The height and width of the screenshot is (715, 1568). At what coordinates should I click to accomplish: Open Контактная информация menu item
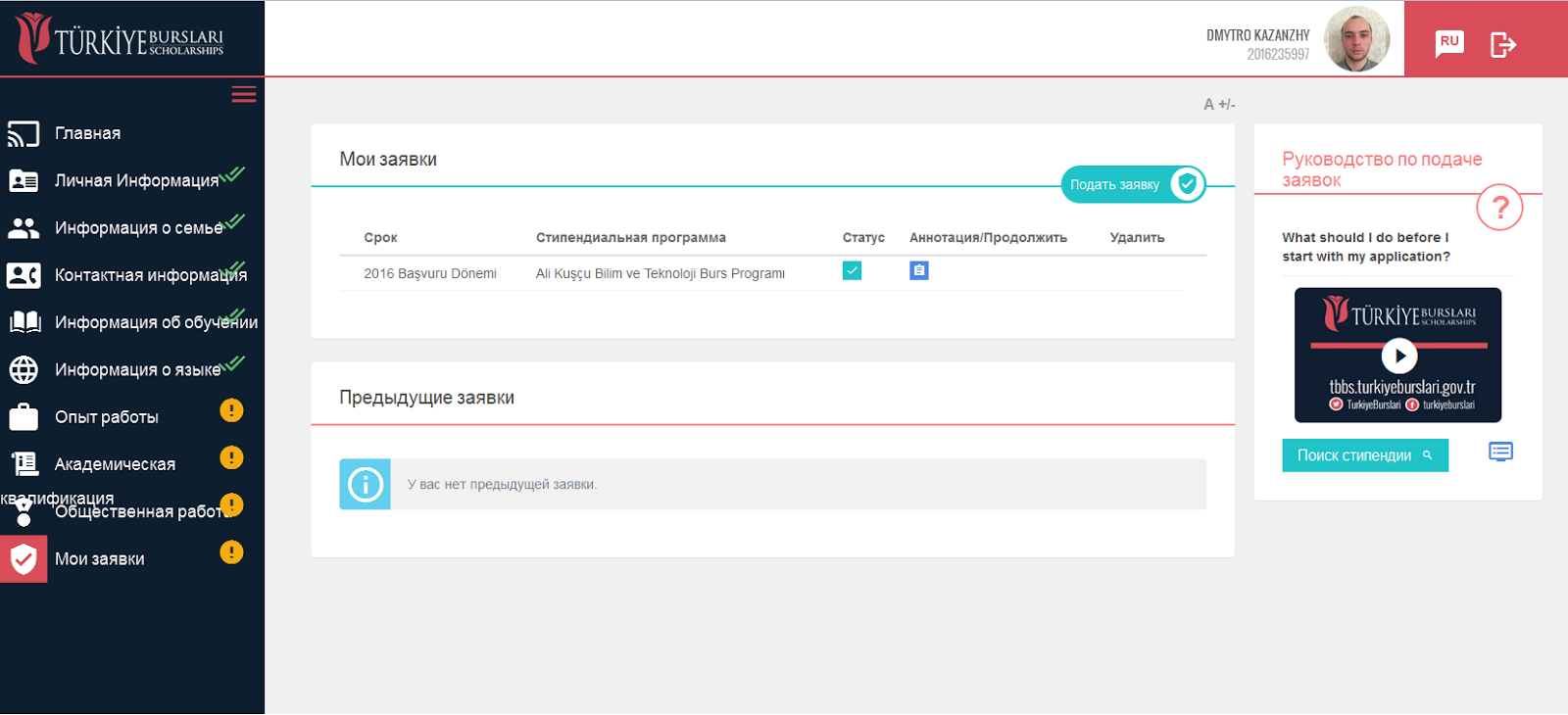tap(151, 275)
